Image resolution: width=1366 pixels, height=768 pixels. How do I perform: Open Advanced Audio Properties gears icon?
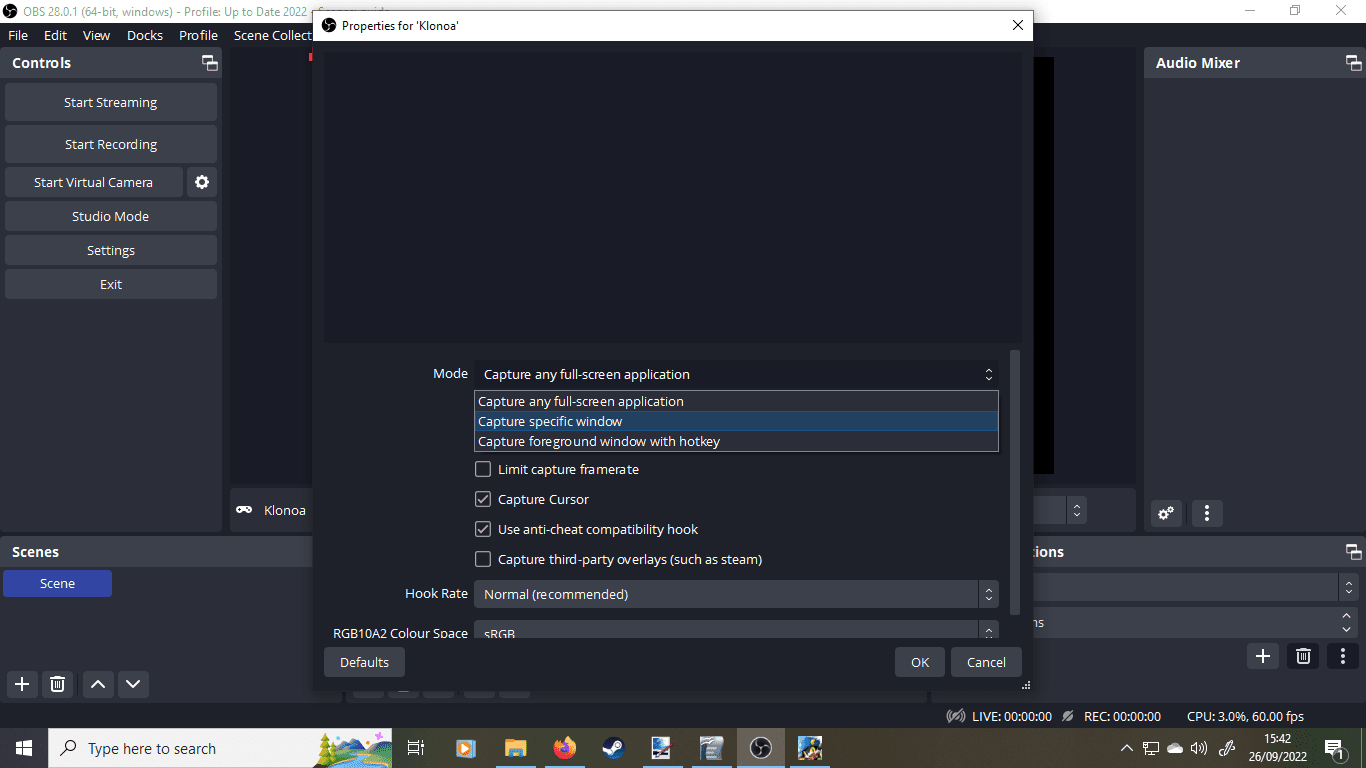(1166, 513)
